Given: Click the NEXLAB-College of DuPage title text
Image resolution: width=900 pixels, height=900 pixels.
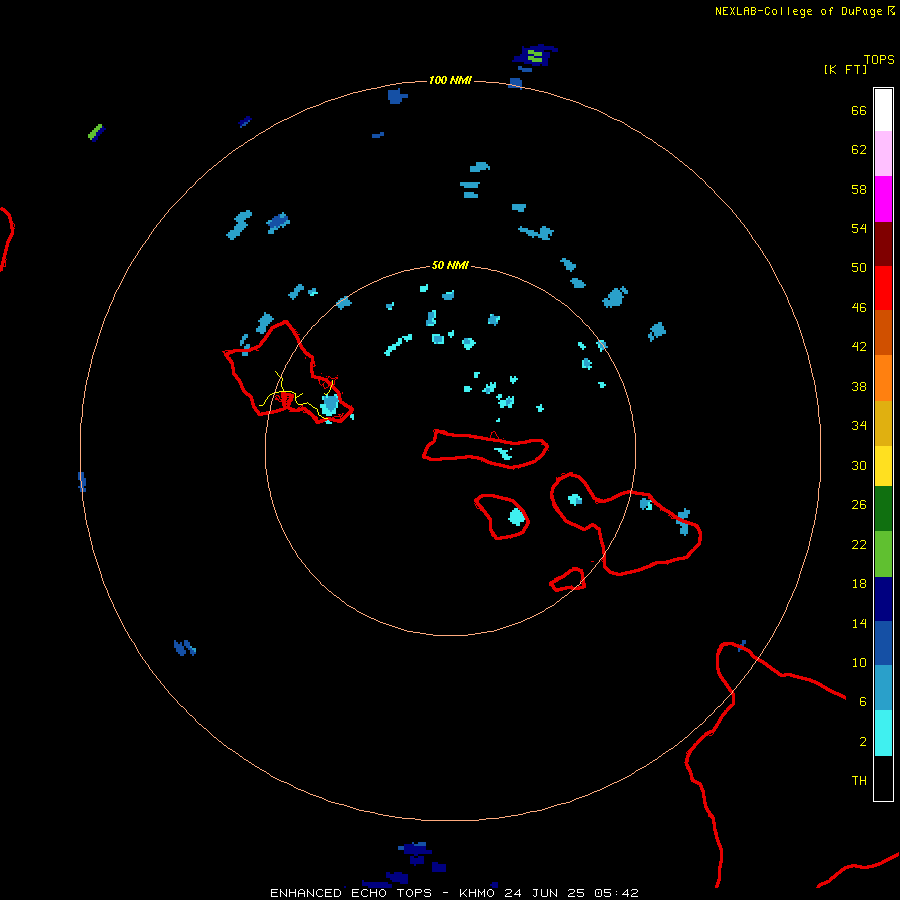Looking at the screenshot, I should (x=798, y=11).
